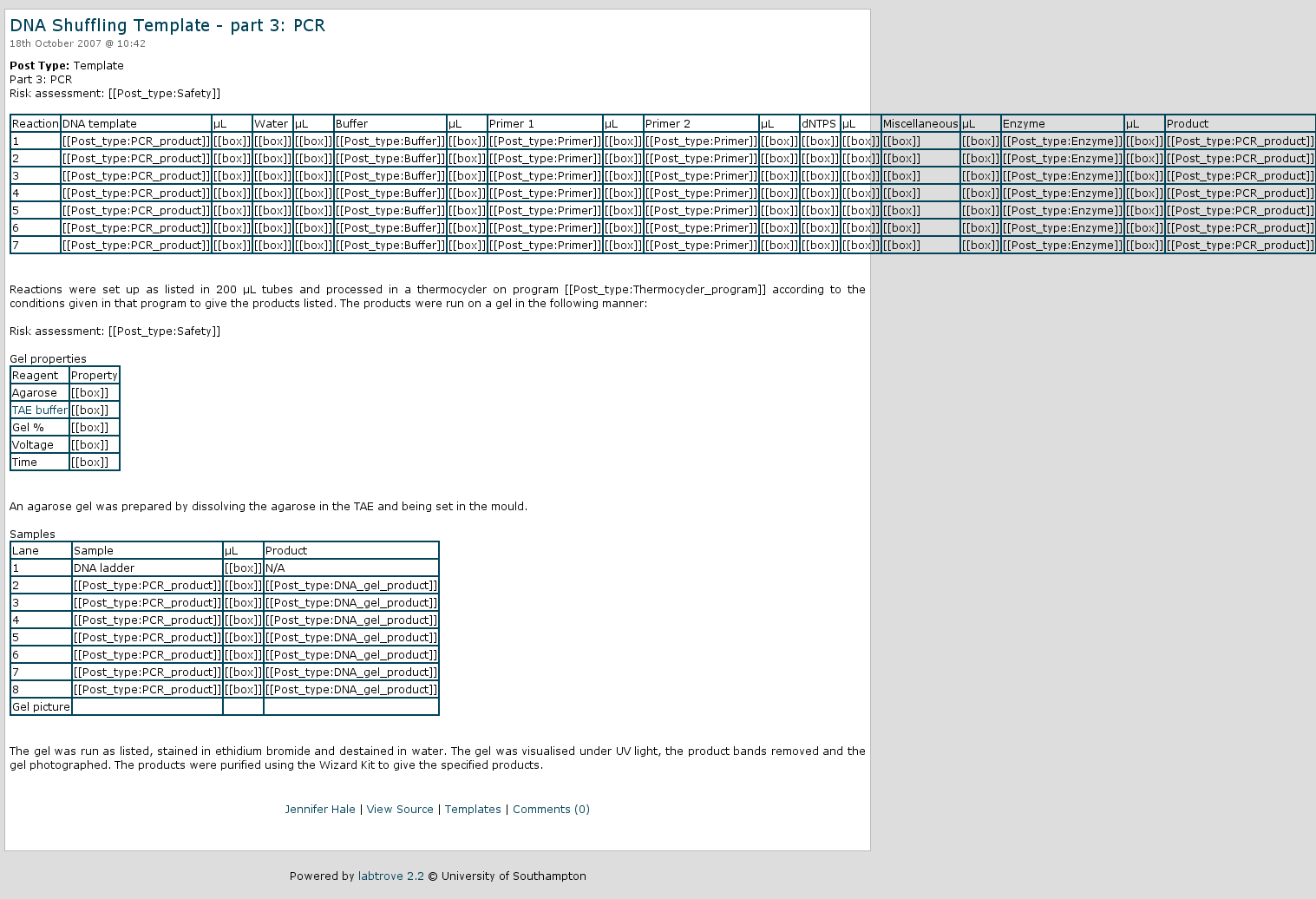
Task: Click the Miscellaneous column header
Action: pos(920,124)
